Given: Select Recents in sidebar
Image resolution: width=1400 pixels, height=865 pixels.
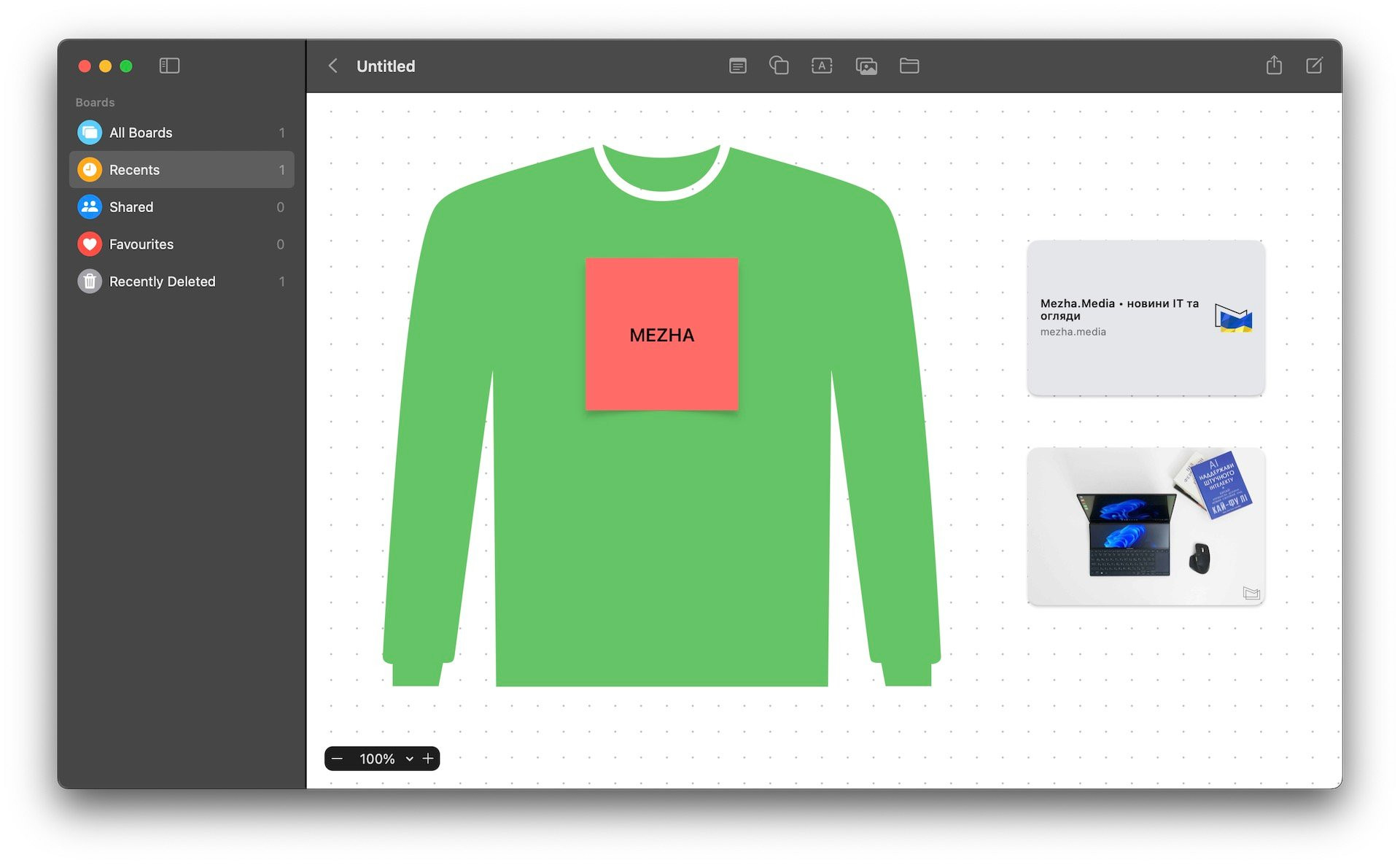Looking at the screenshot, I should [182, 170].
